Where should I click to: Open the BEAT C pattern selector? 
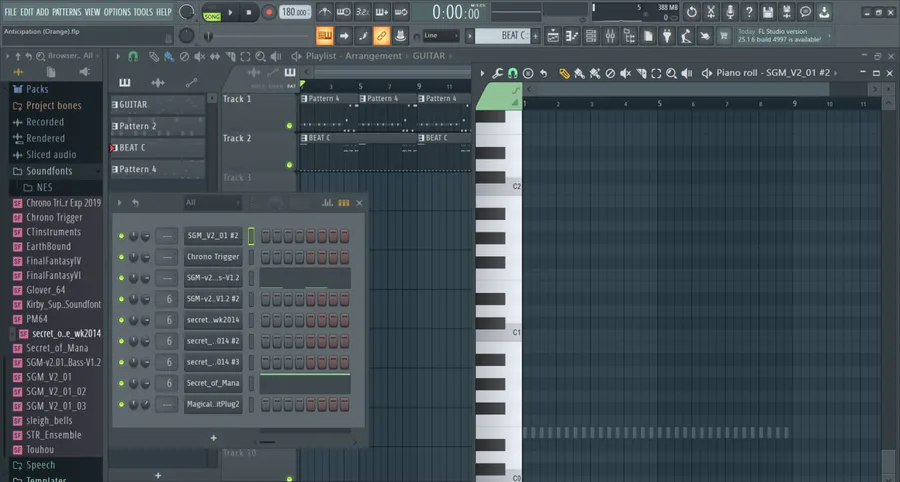pyautogui.click(x=502, y=36)
